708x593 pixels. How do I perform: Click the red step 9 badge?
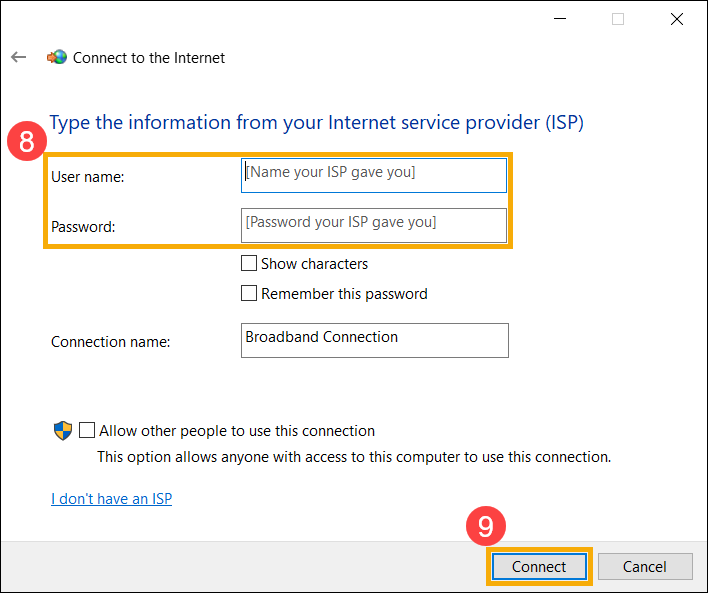click(485, 525)
